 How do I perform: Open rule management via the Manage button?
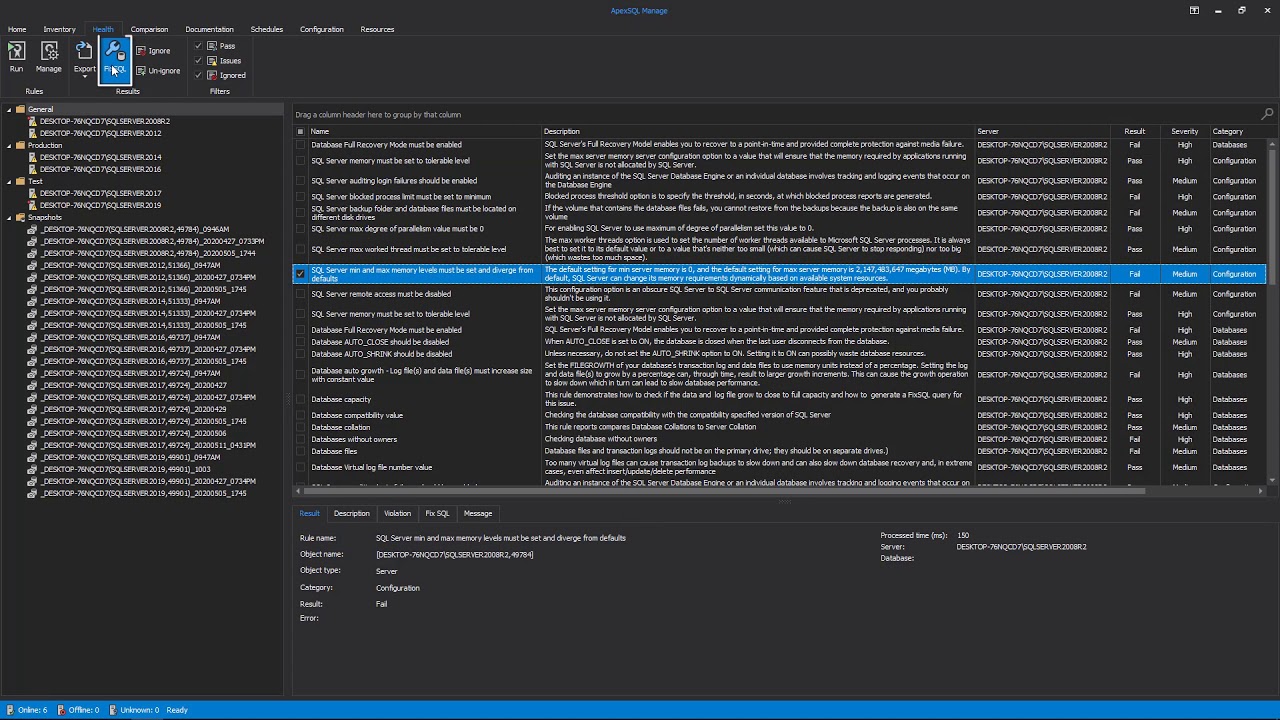pos(48,55)
